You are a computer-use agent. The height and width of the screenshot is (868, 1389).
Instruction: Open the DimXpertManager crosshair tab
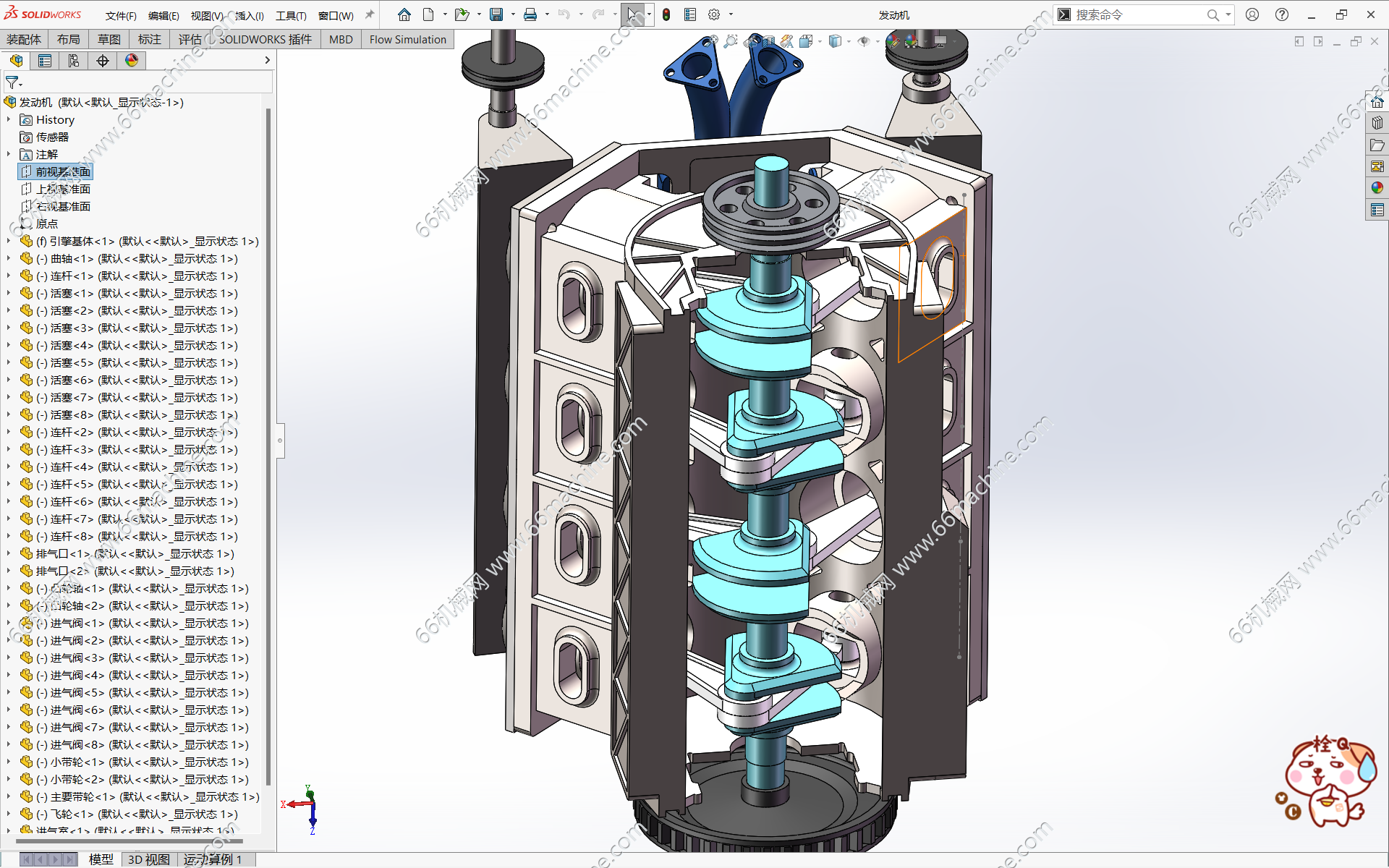click(x=103, y=61)
